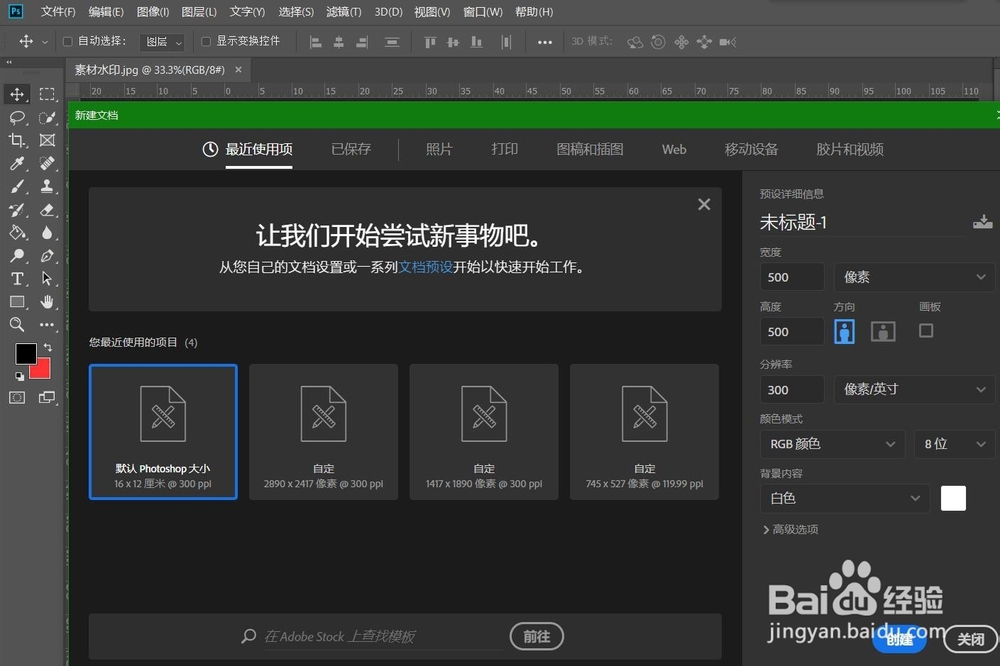Screen dimensions: 1000x666
Task: Open the black foreground color swatch
Action: pos(26,353)
